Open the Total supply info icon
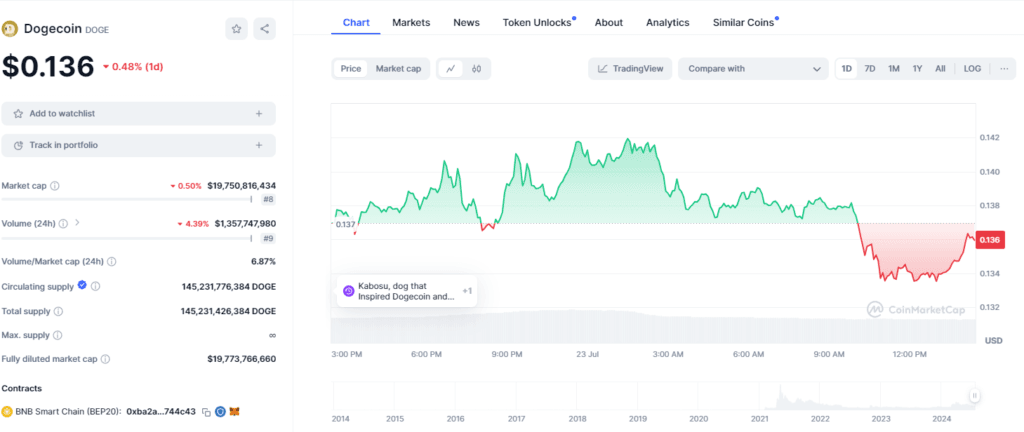Screen dimensions: 1024x432 coord(59,312)
